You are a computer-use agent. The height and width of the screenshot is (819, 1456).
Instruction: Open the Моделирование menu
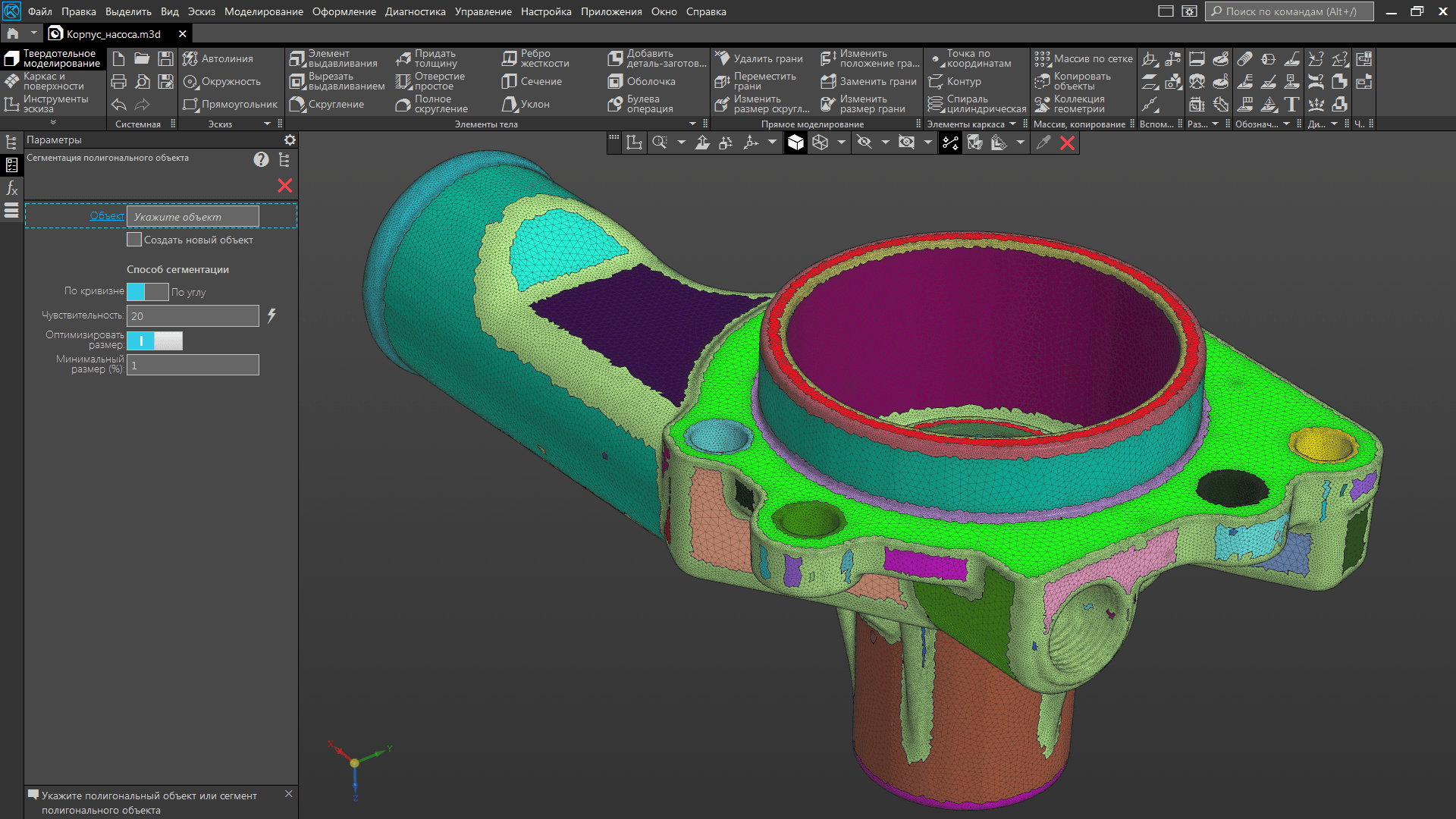(x=264, y=11)
